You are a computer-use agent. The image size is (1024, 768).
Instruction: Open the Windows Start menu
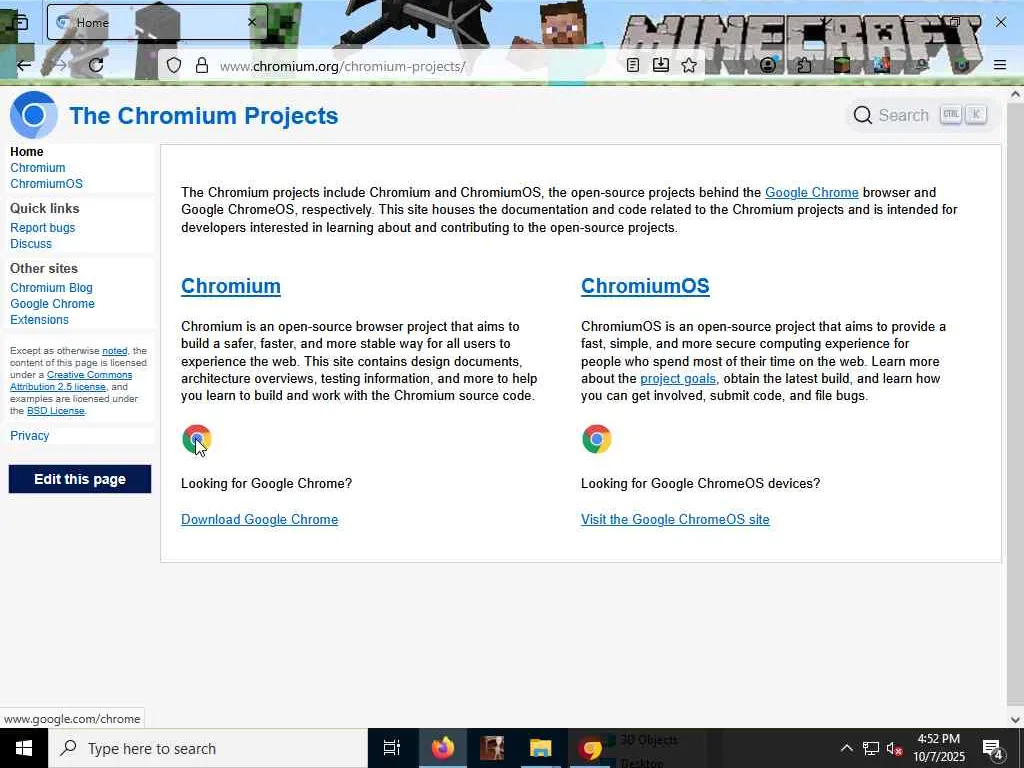24,748
